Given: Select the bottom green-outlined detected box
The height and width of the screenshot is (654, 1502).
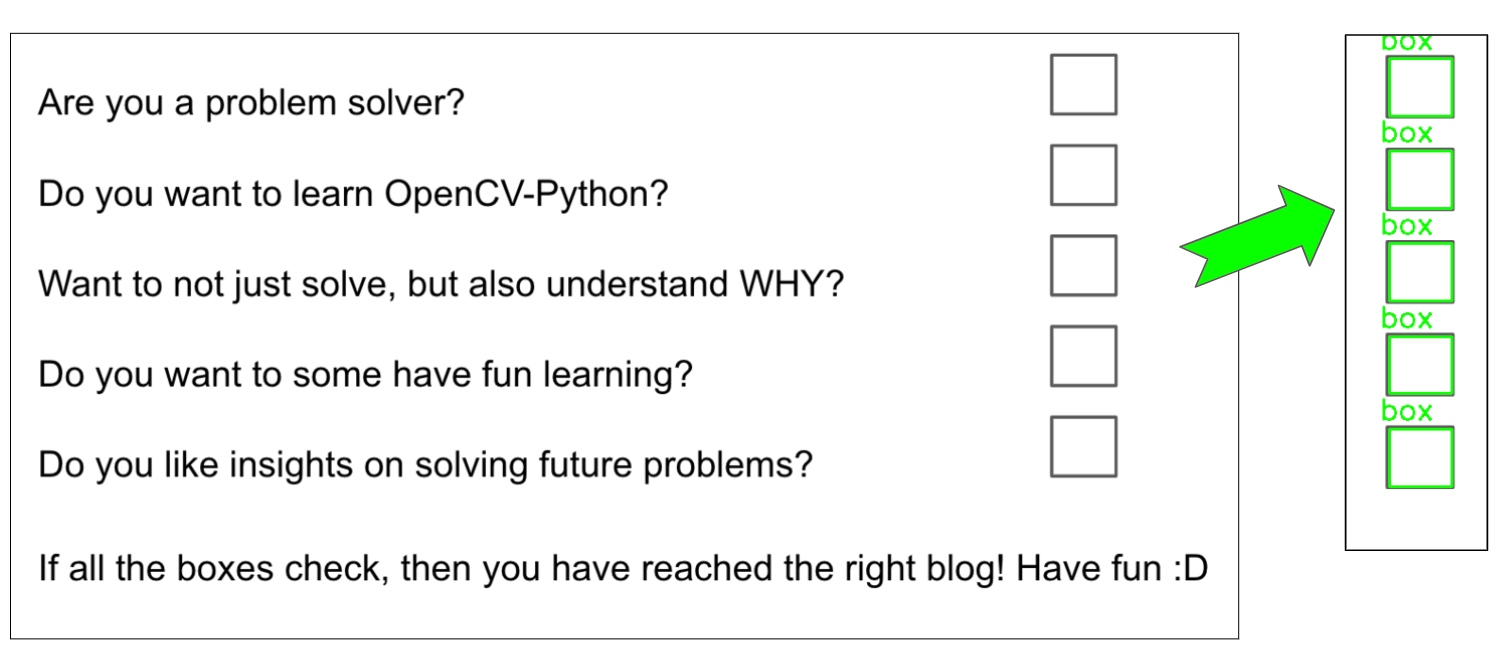Looking at the screenshot, I should coord(1419,458).
